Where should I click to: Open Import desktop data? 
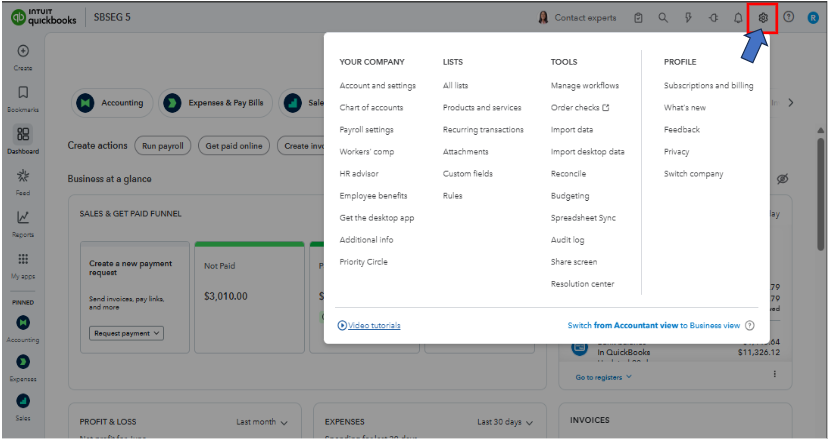587,152
